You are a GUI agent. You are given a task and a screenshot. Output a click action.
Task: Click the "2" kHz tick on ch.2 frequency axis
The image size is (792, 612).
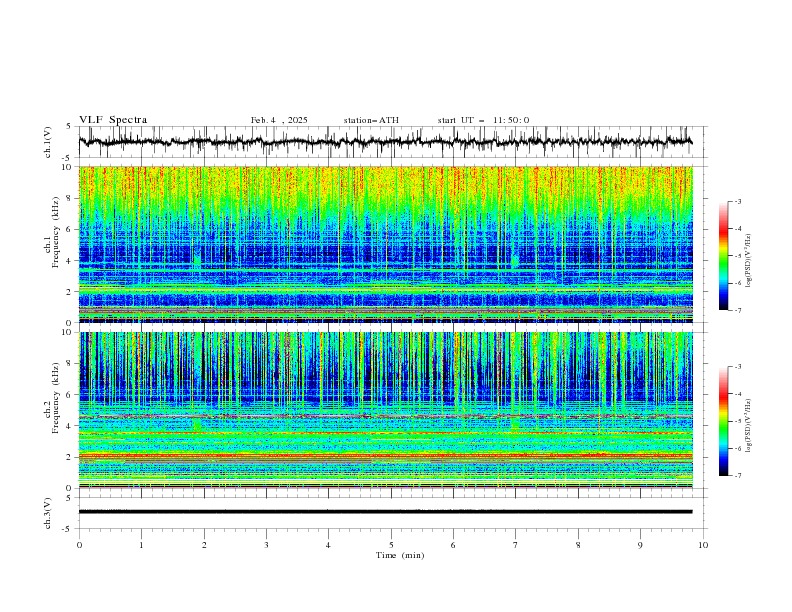click(x=69, y=457)
